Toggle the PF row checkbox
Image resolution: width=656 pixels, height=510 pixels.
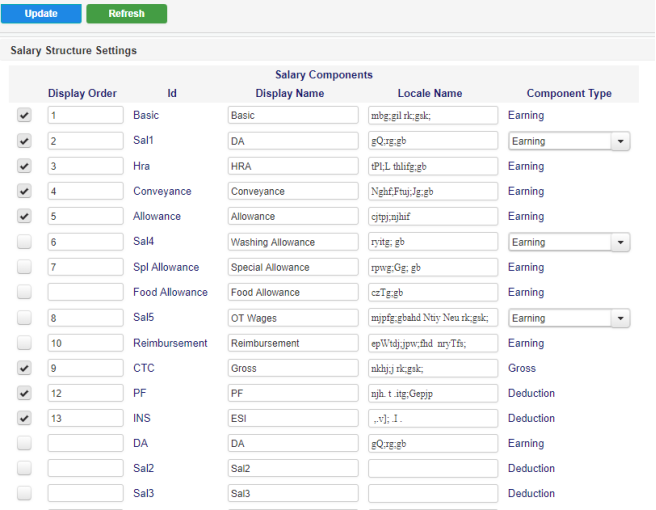point(24,393)
